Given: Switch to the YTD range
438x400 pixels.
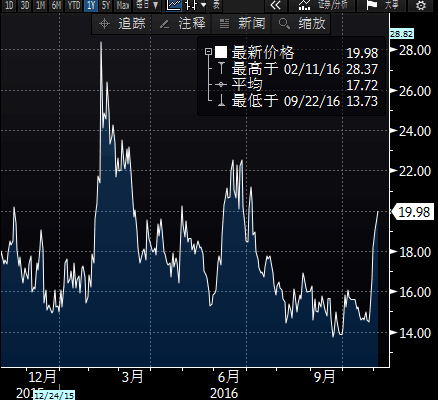Looking at the screenshot, I should click(x=74, y=5).
